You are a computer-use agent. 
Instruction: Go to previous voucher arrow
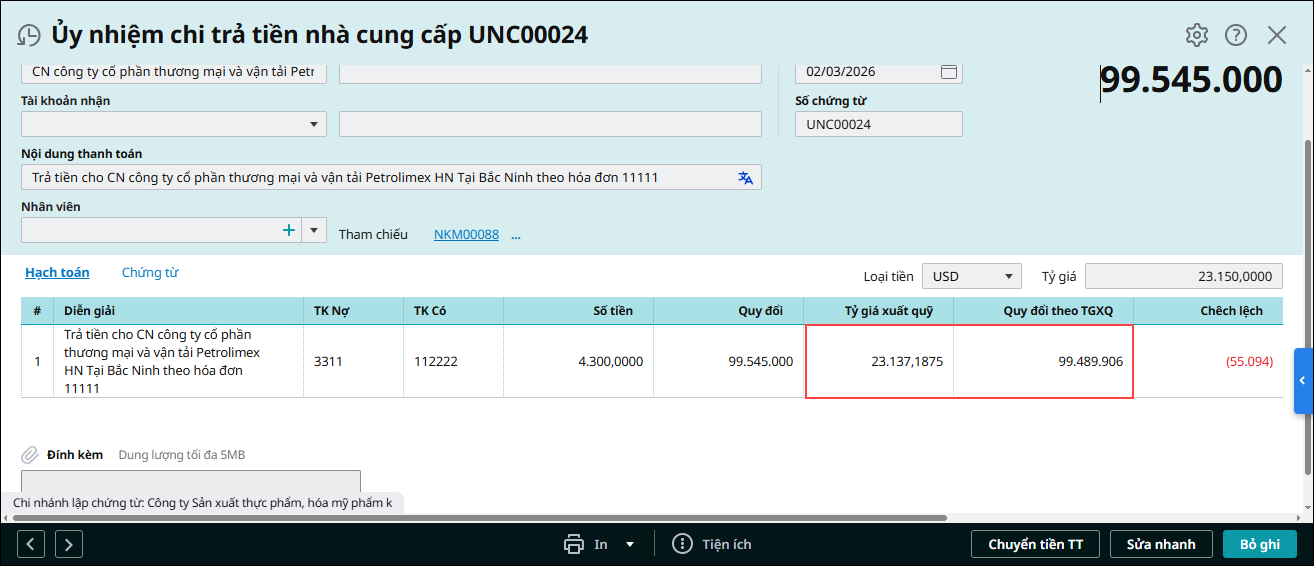point(31,544)
